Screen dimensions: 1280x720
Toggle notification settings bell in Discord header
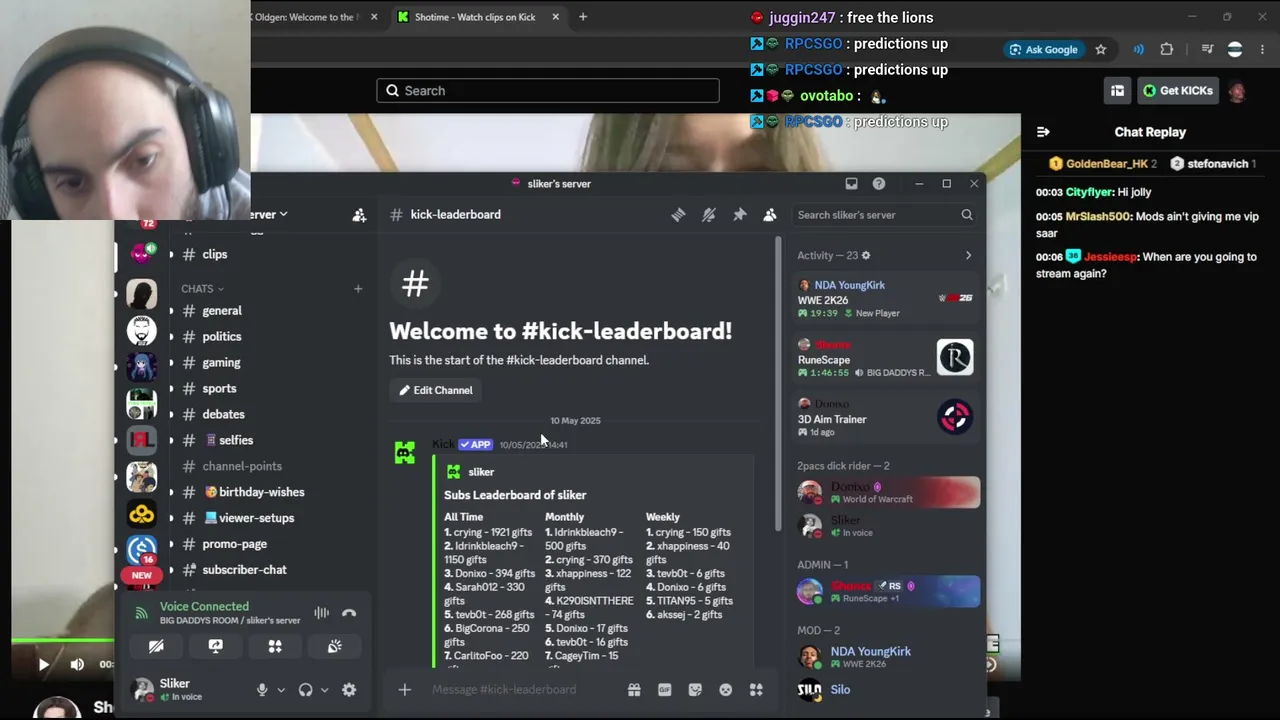(x=709, y=214)
